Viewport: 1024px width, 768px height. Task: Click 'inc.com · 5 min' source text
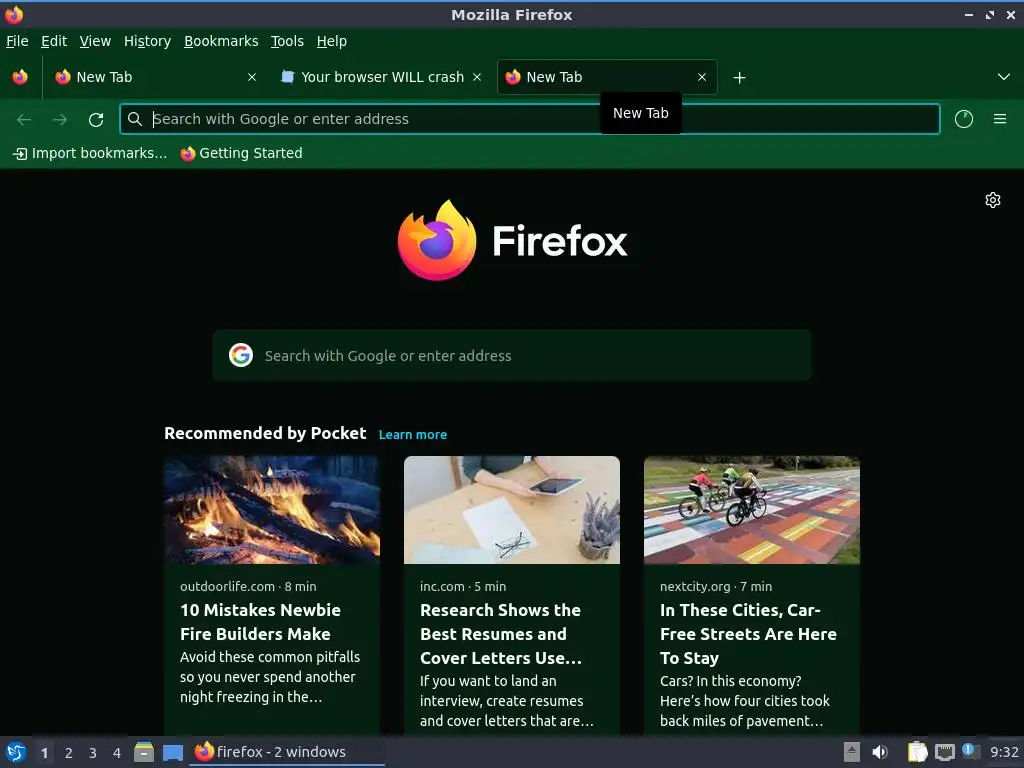463,586
